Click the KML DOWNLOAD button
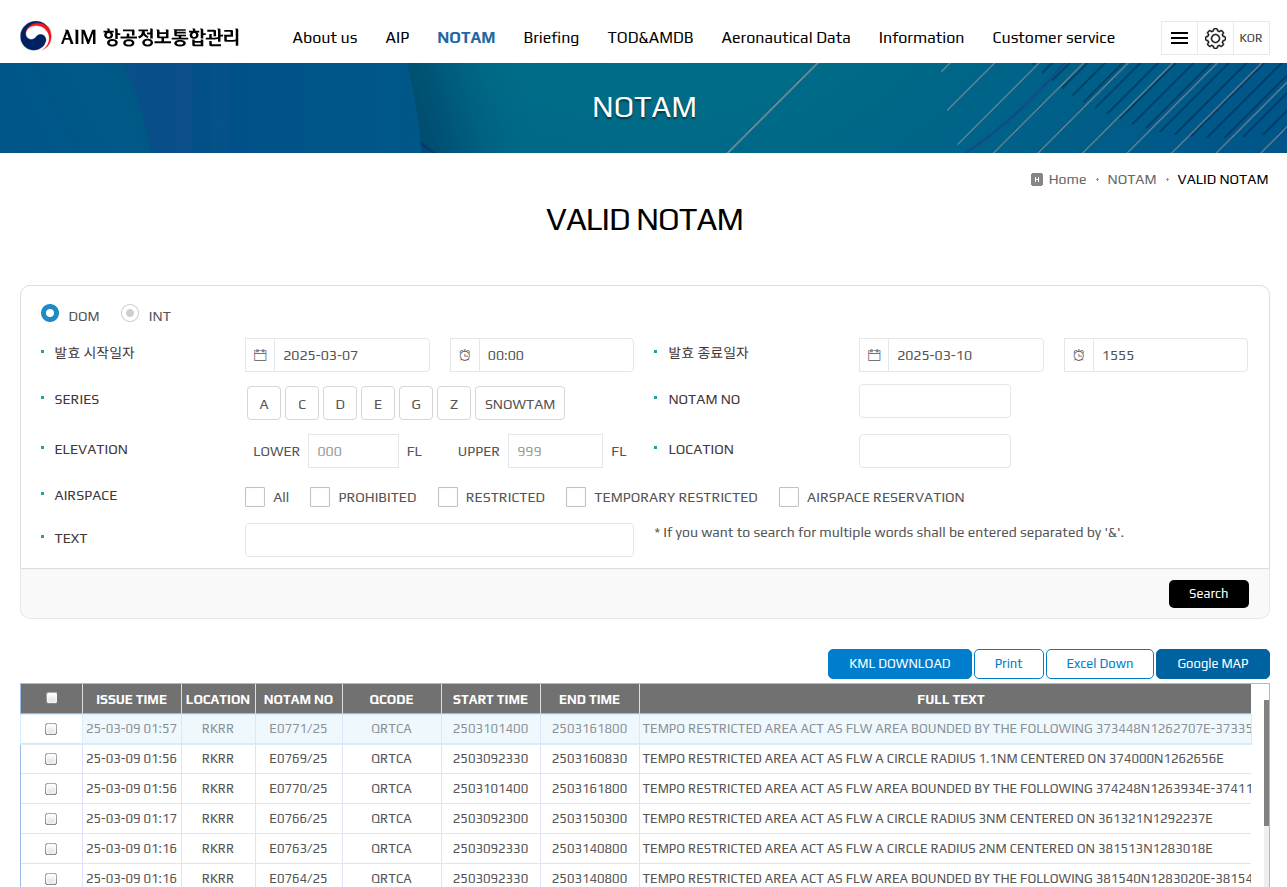The image size is (1287, 887). tap(899, 664)
